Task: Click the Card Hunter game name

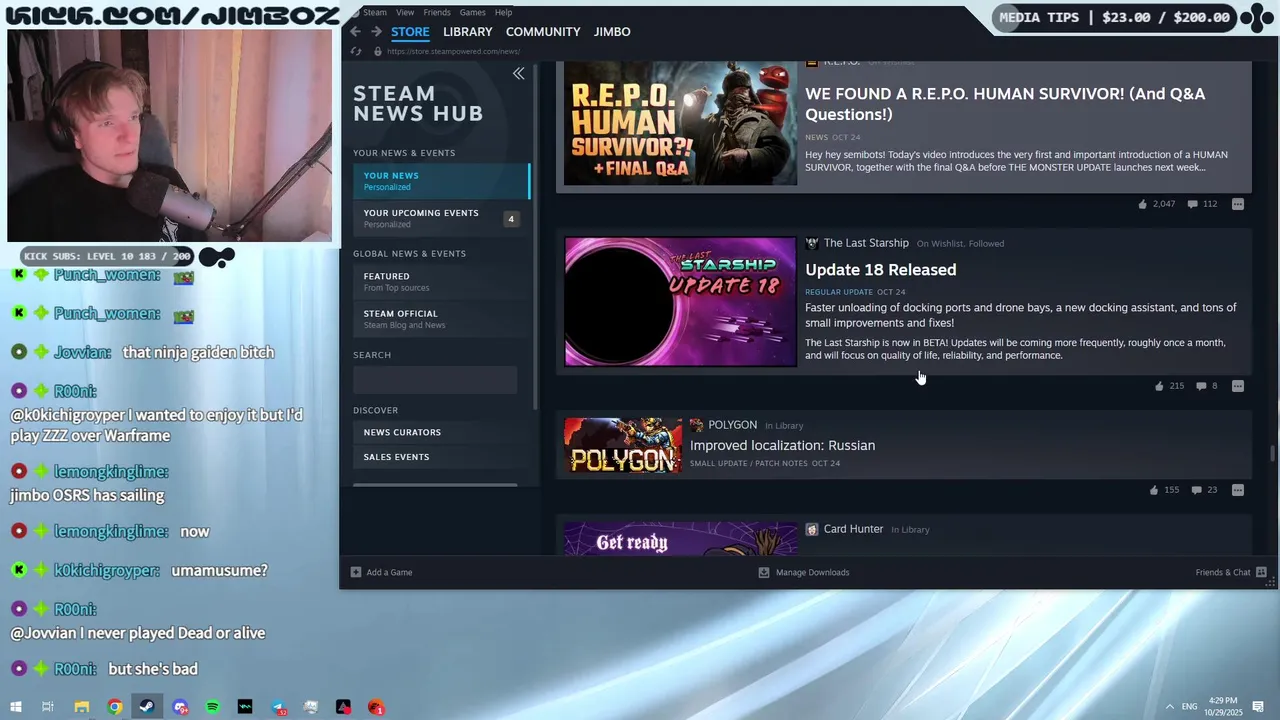Action: click(853, 529)
